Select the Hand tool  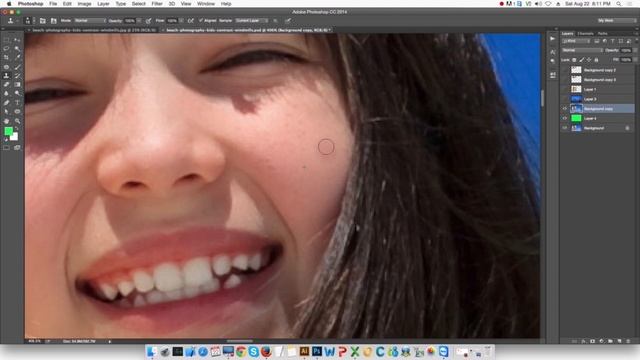point(6,121)
